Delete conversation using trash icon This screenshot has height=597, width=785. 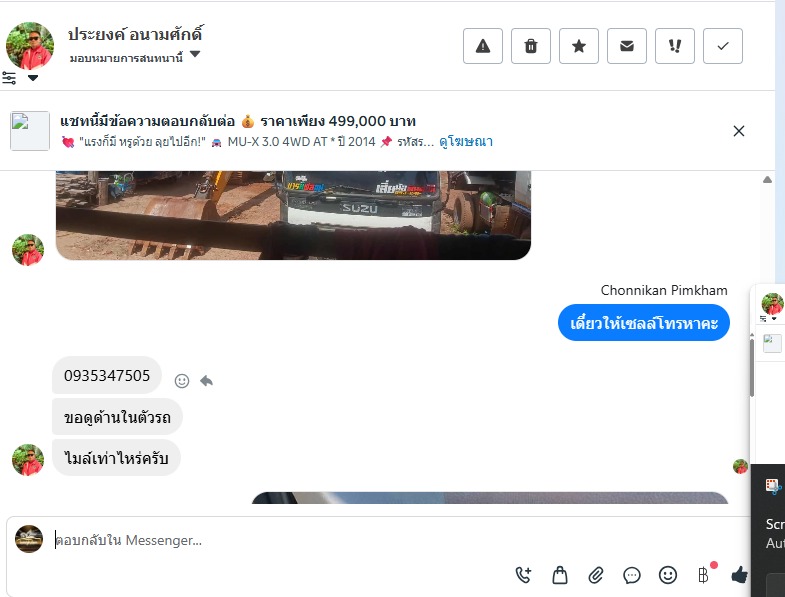[x=531, y=46]
